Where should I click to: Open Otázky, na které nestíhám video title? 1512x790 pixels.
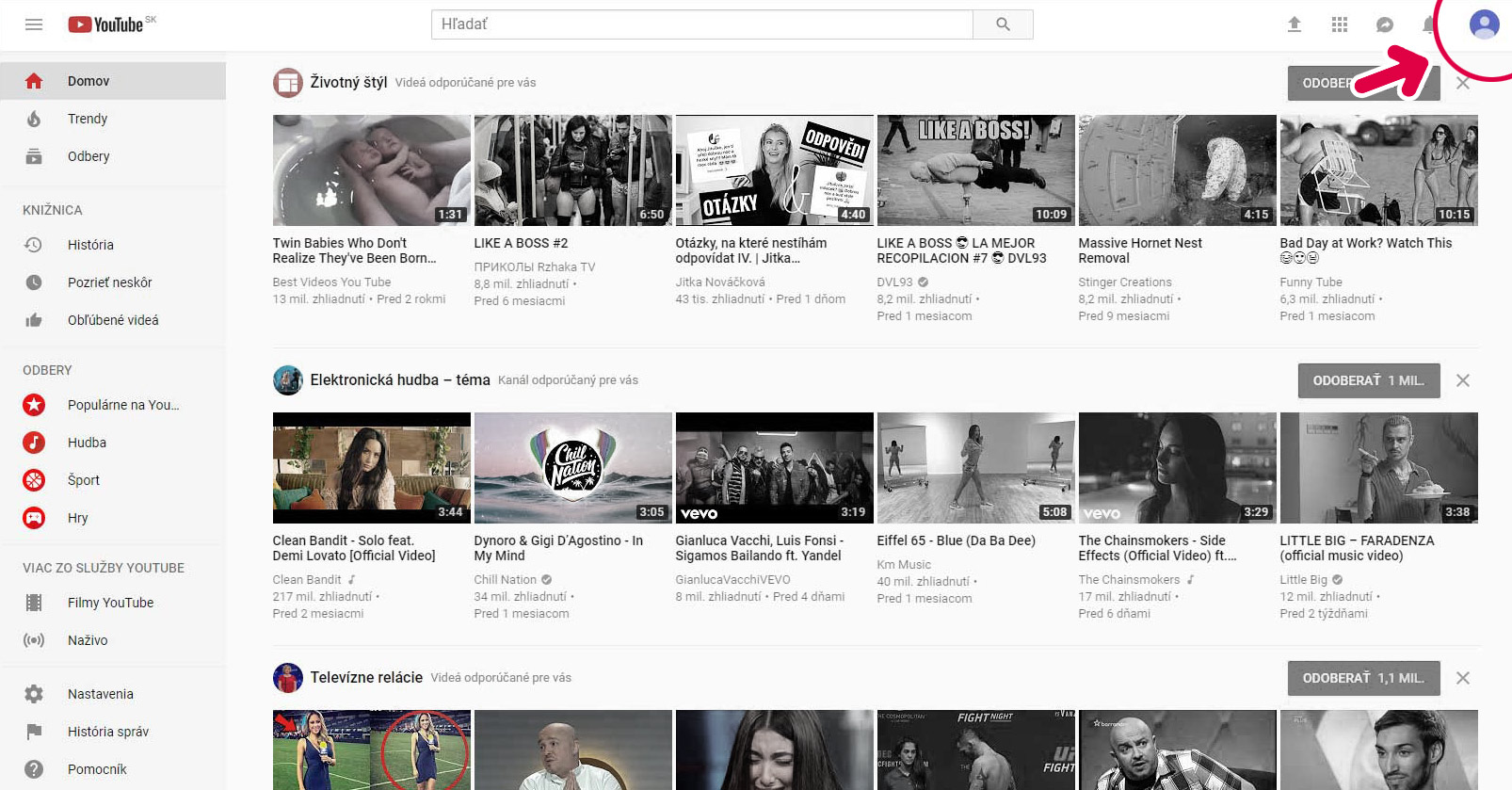tap(751, 250)
